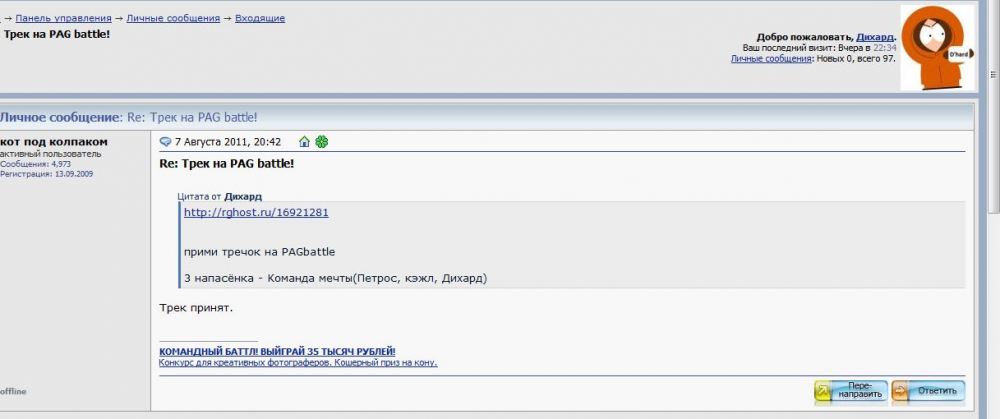Open the photographers contest link in the signature
The height and width of the screenshot is (419, 1000).
click(x=297, y=362)
